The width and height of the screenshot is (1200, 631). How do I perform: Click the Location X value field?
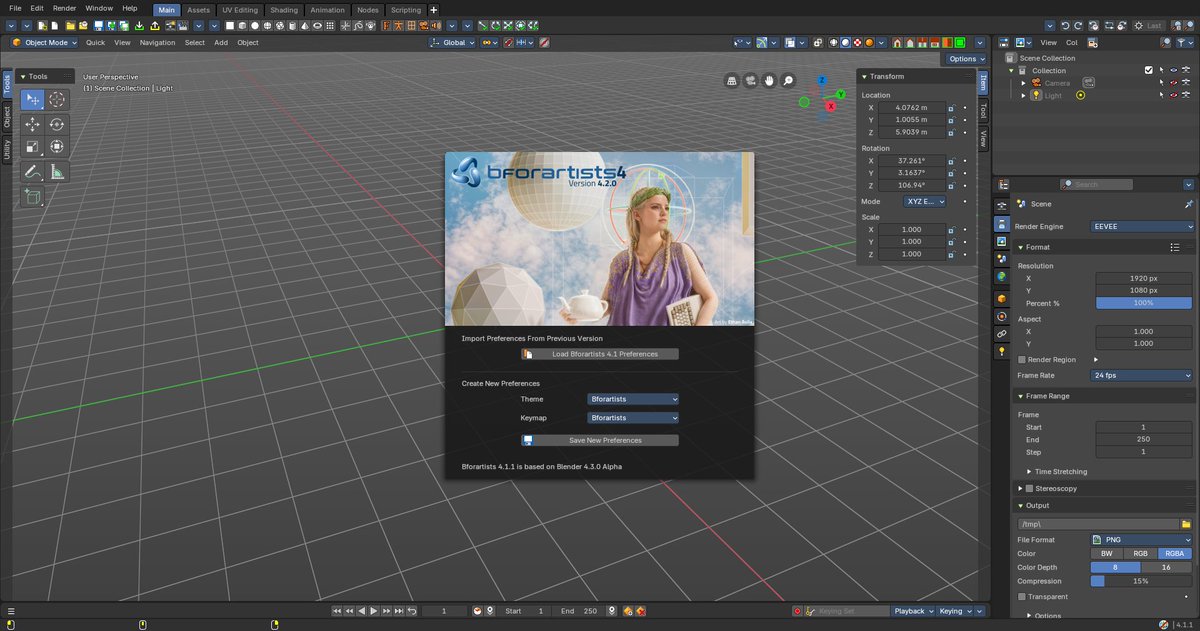point(911,107)
